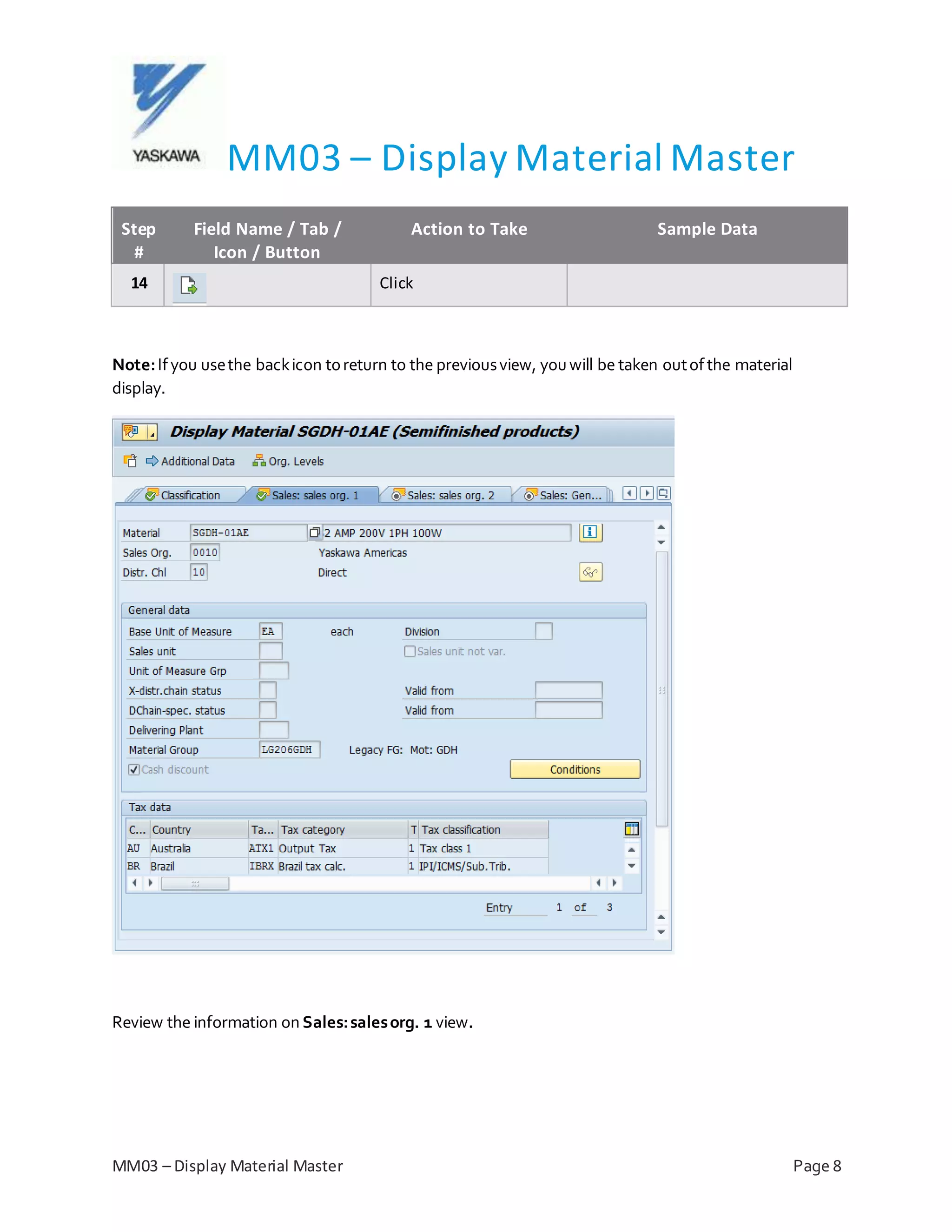This screenshot has height=1232, width=952.
Task: Click the material description field 2 AMP 200V
Action: coord(446,533)
